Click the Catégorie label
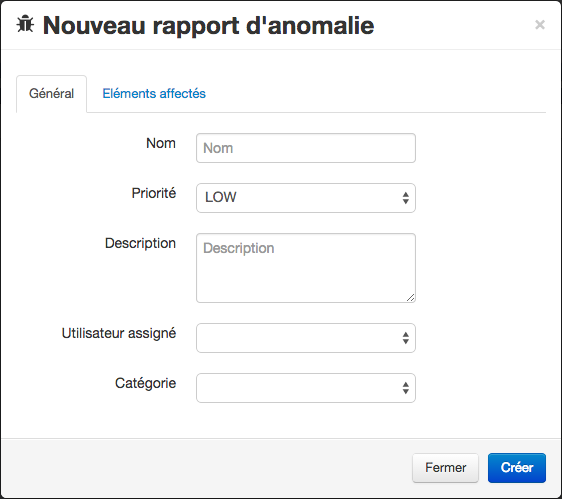This screenshot has height=499, width=562. coord(146,383)
